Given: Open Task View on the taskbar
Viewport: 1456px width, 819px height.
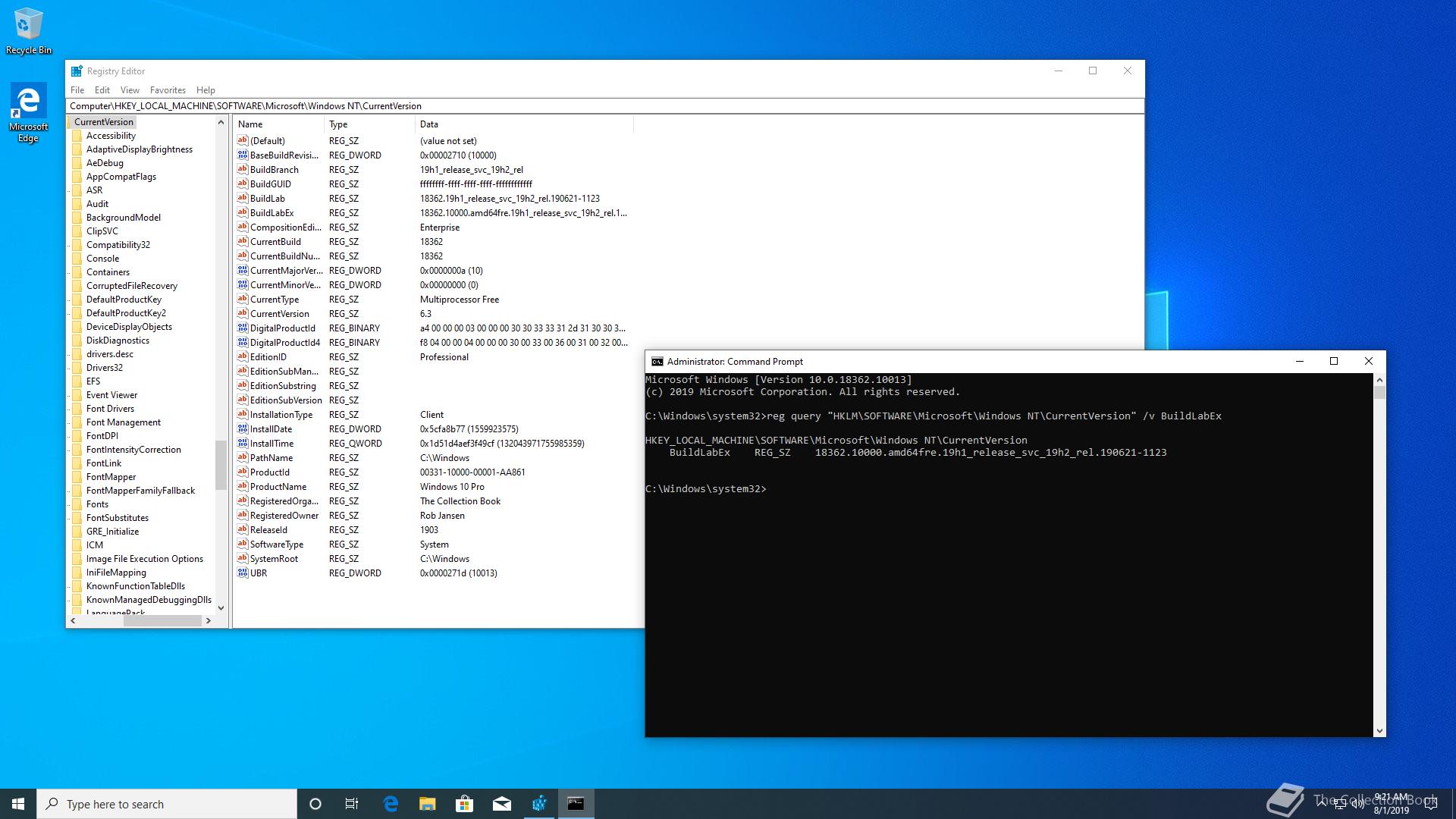Looking at the screenshot, I should click(352, 804).
